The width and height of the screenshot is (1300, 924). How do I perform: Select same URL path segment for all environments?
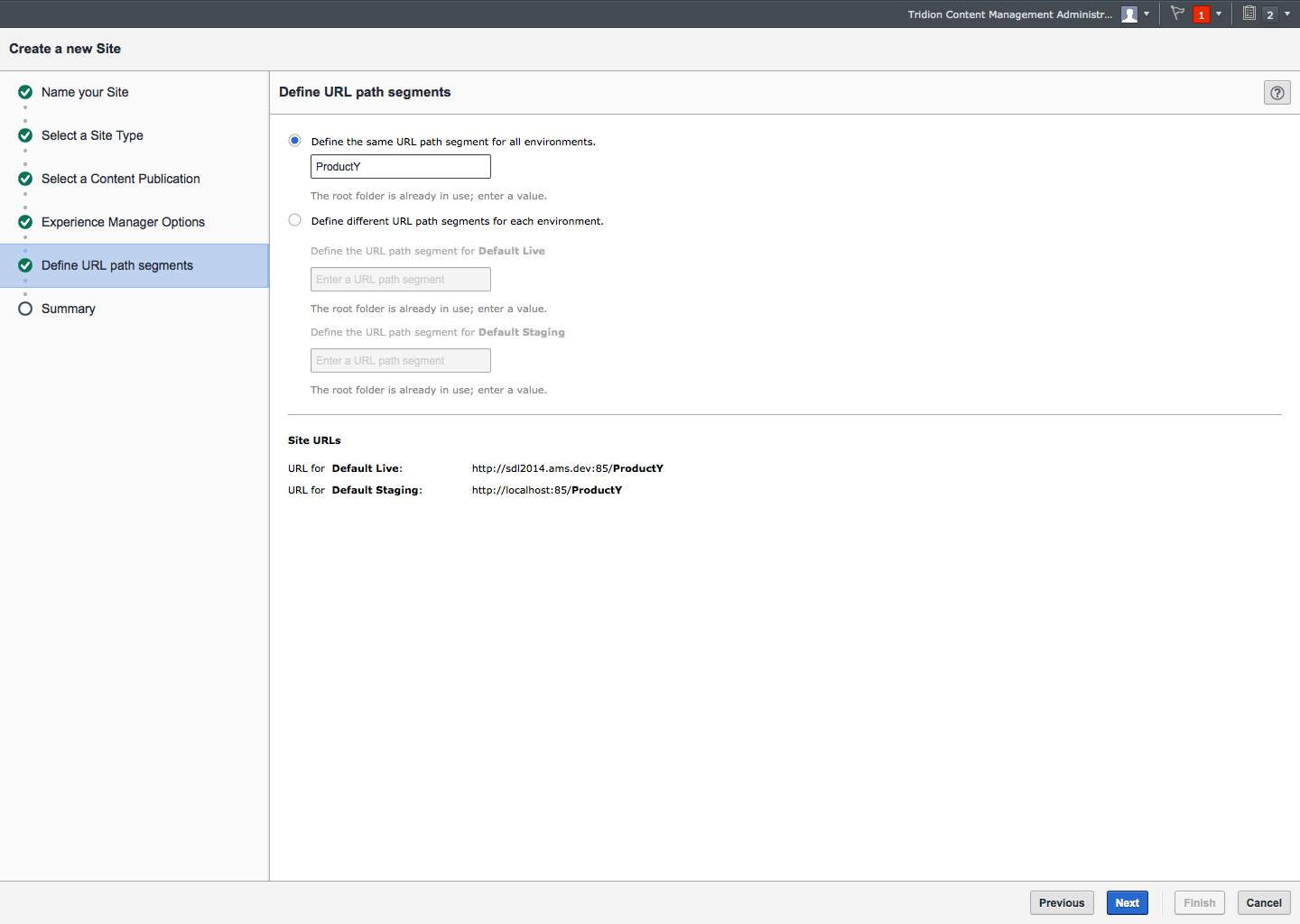tap(295, 141)
